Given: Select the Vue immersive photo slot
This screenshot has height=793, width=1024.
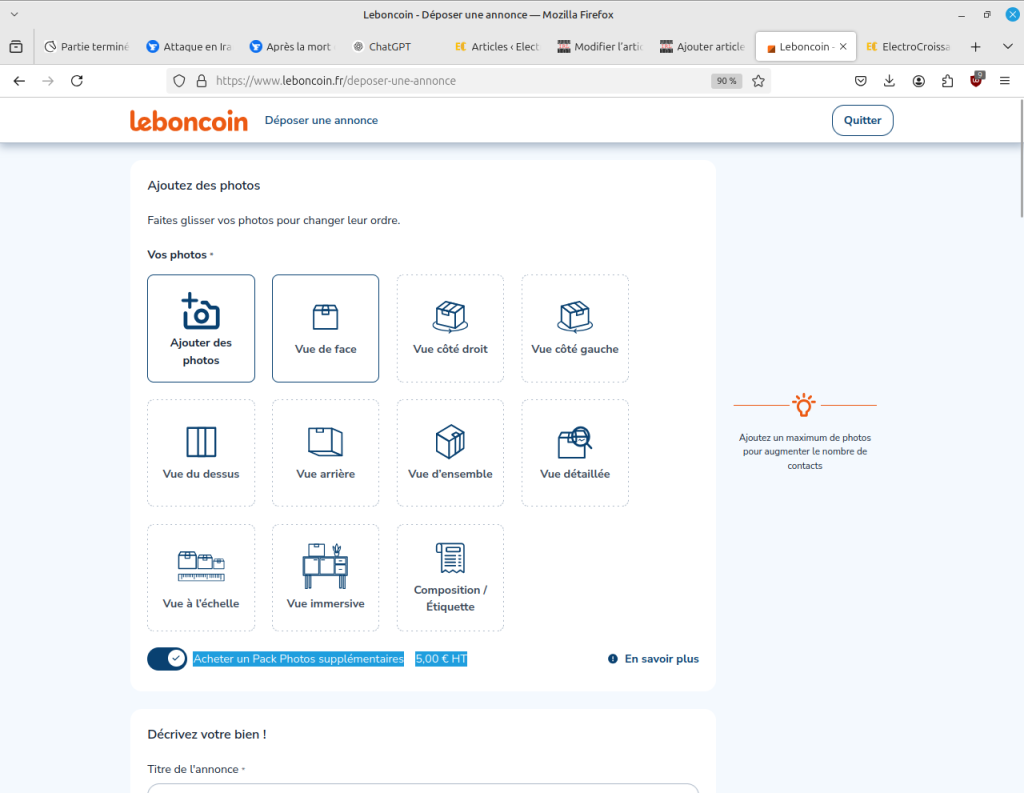Looking at the screenshot, I should point(325,577).
